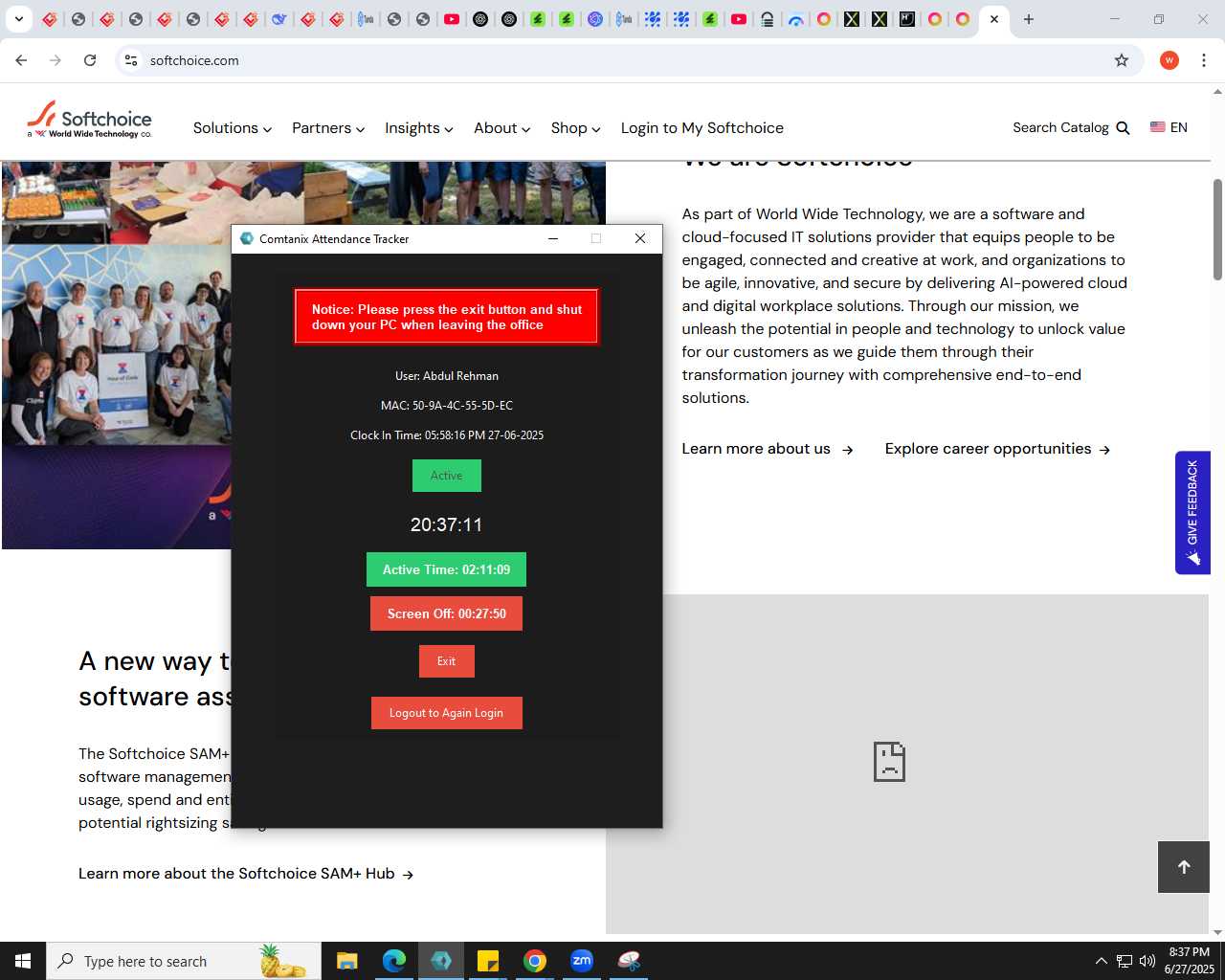This screenshot has height=980, width=1225.
Task: Click the back-to-top arrow button
Action: point(1184,867)
